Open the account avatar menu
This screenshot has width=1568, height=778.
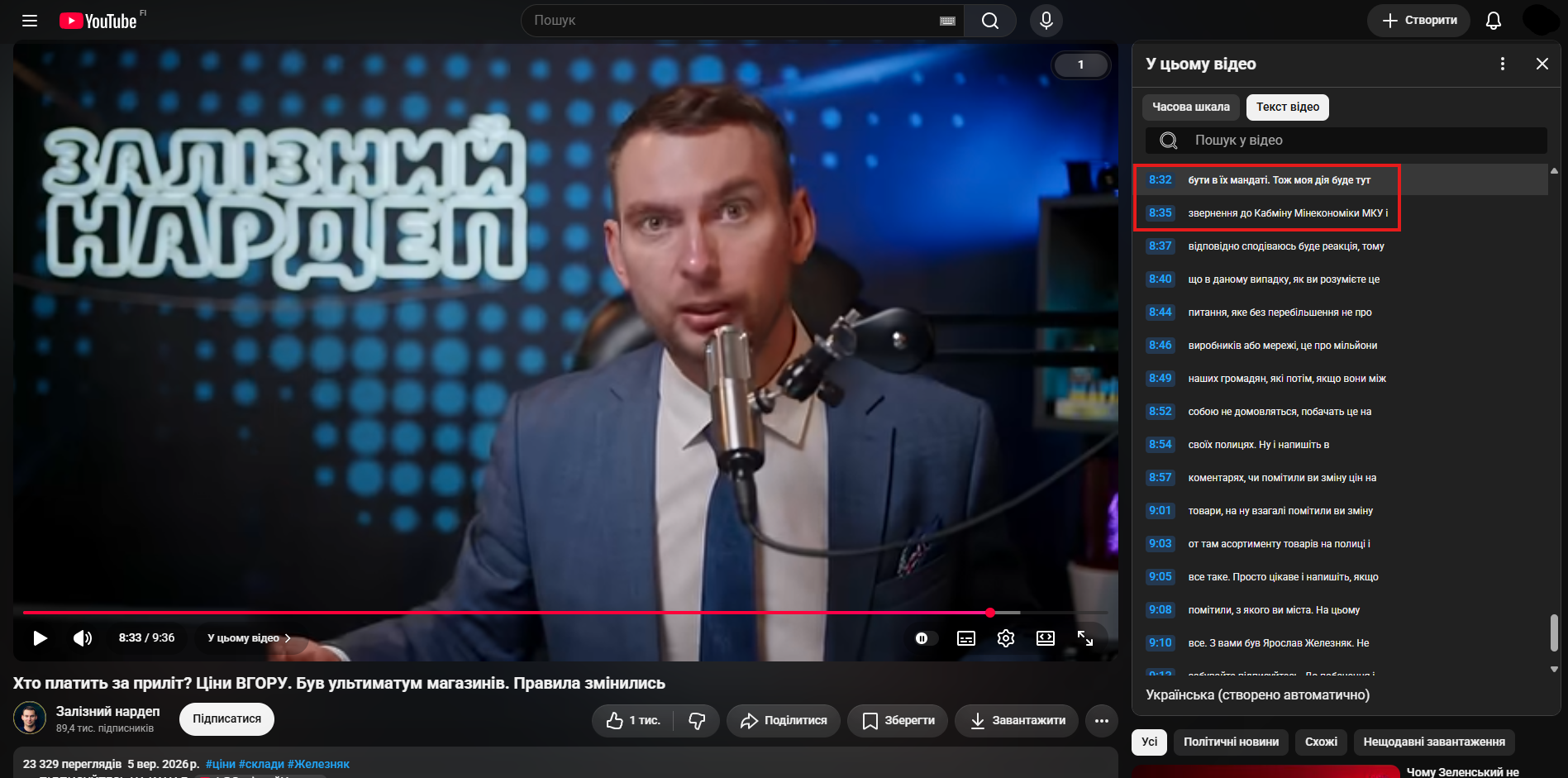1541,20
